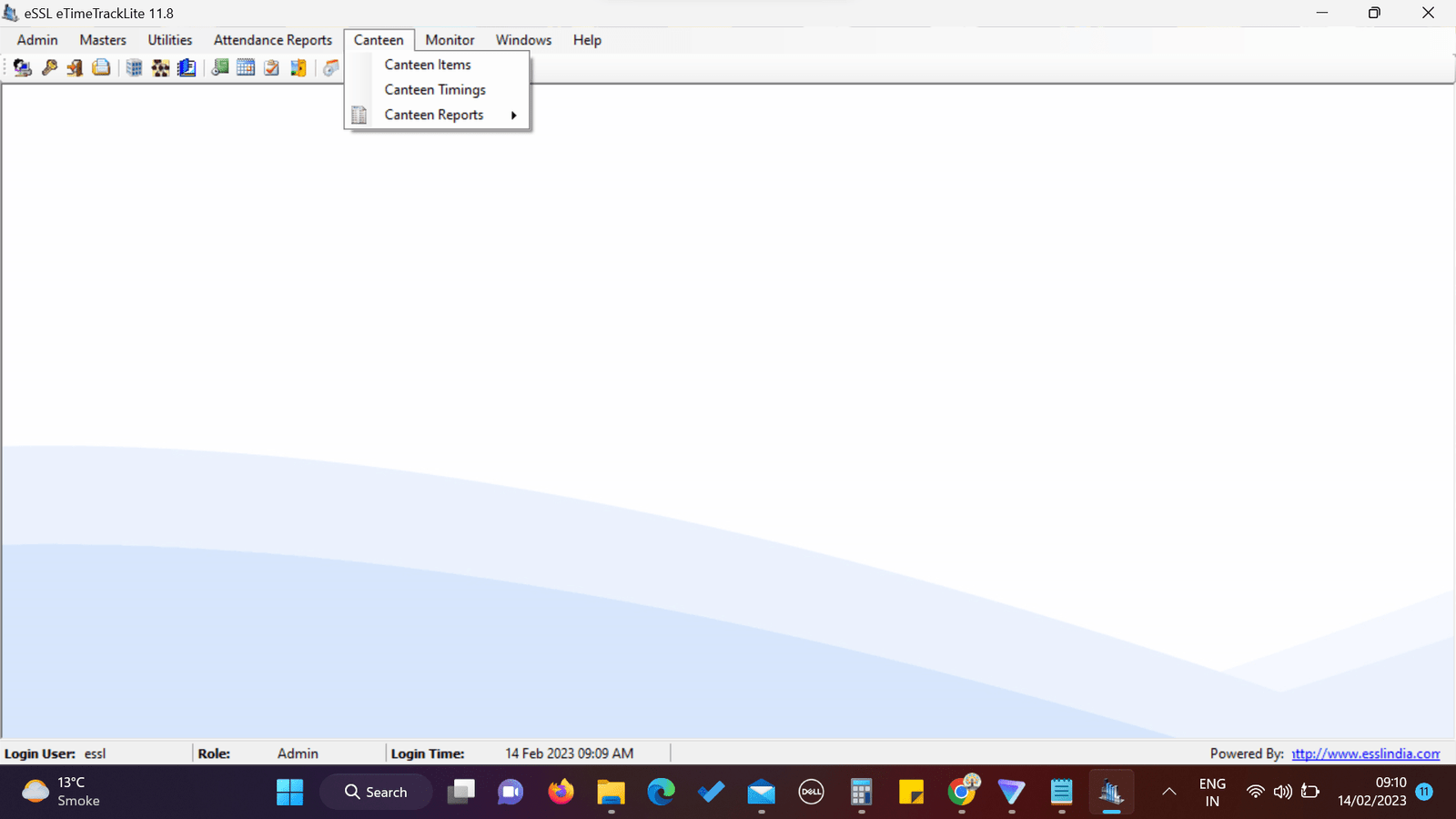The width and height of the screenshot is (1456, 819).
Task: Open the esslindia.com website link
Action: click(1365, 753)
